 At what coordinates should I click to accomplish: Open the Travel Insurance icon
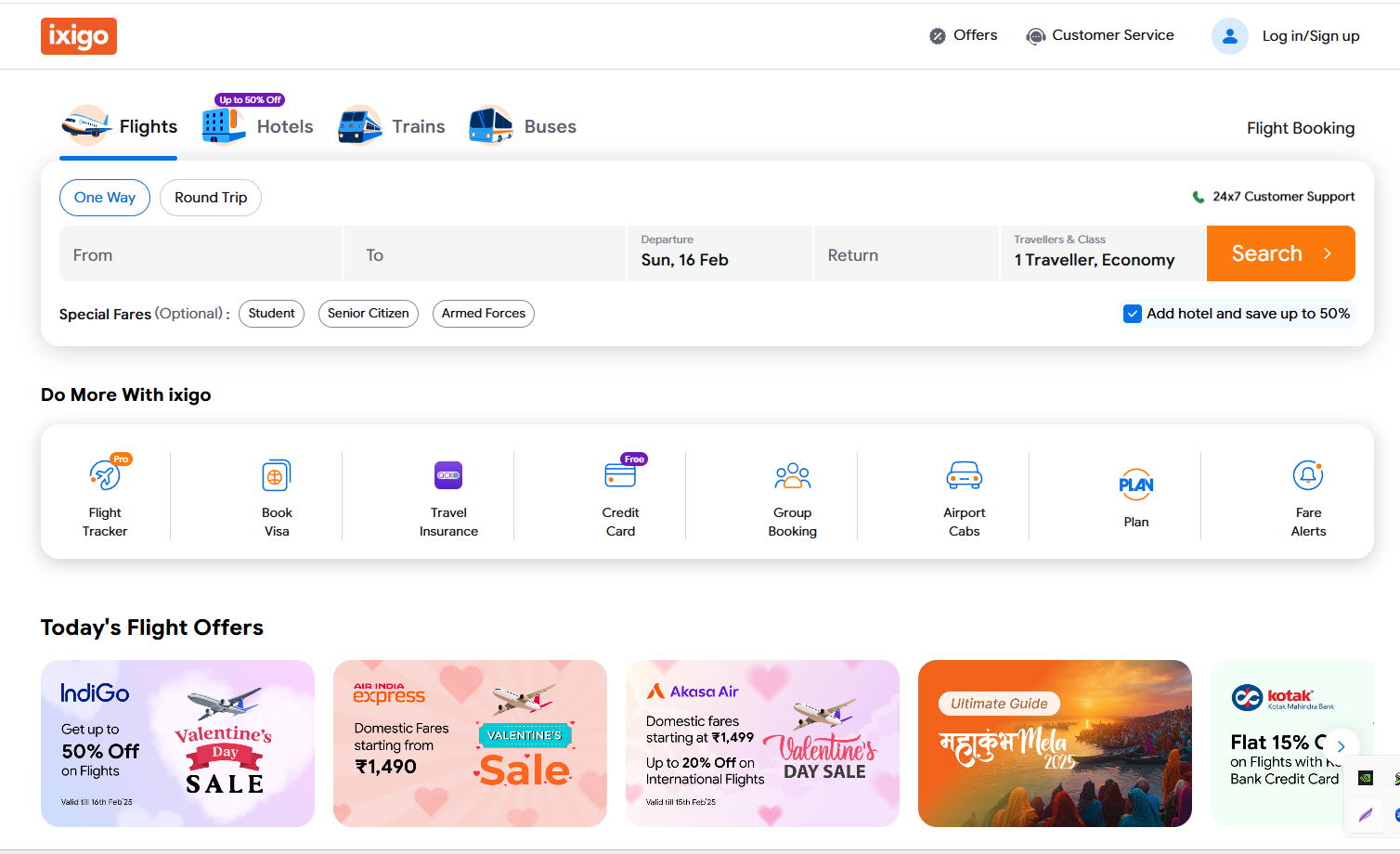point(448,475)
